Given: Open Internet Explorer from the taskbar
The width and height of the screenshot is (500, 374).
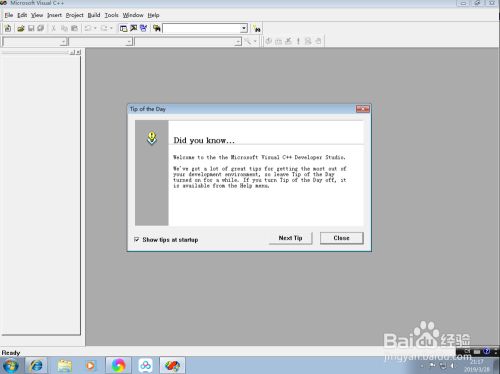Looking at the screenshot, I should [x=36, y=365].
